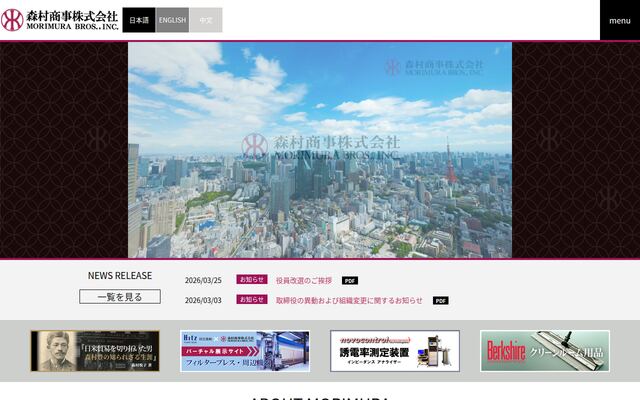Image resolution: width=640 pixels, height=400 pixels.
Task: Open the 役員改選のご挨拶 news link
Action: (x=304, y=281)
